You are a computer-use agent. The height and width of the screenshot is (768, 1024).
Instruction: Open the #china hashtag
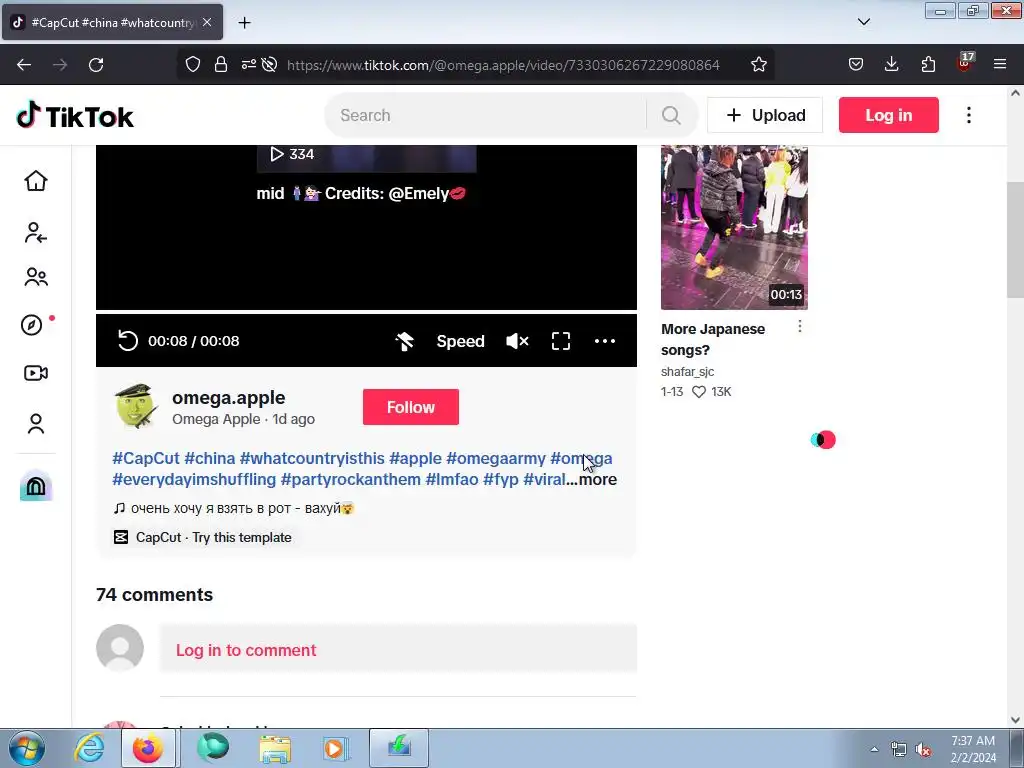coord(210,458)
